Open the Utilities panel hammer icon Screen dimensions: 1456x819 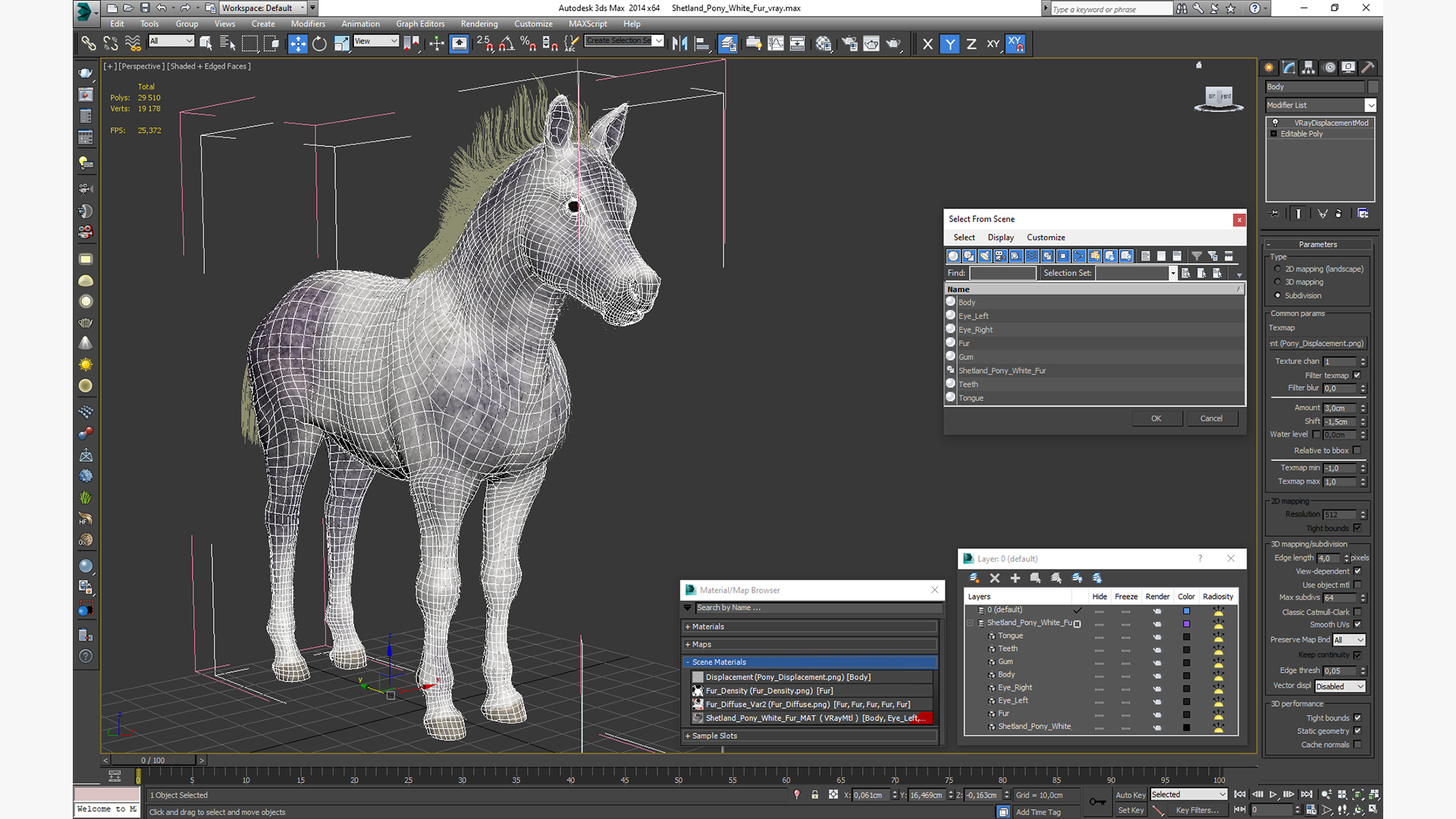[1368, 67]
